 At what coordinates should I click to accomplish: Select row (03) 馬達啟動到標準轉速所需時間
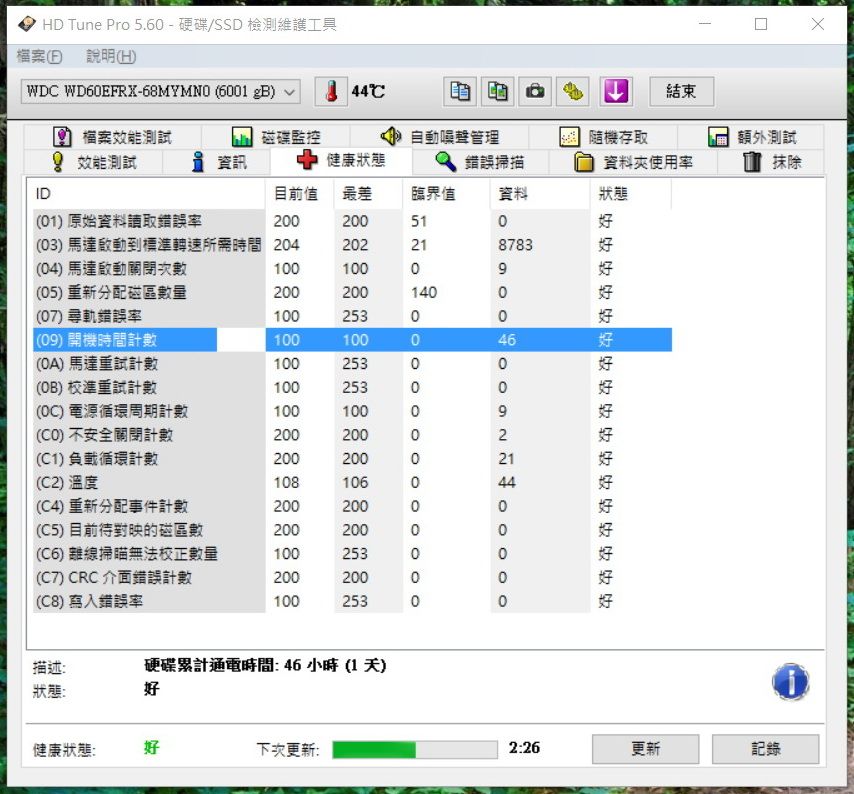(352, 245)
